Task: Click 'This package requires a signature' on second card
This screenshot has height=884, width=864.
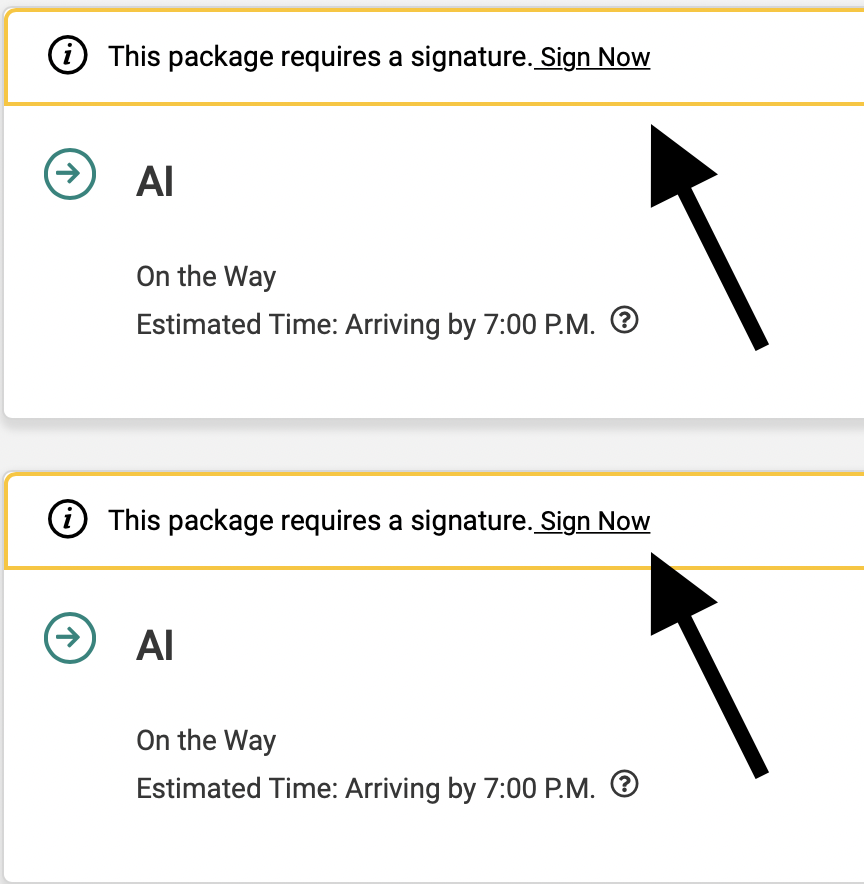Action: click(320, 521)
